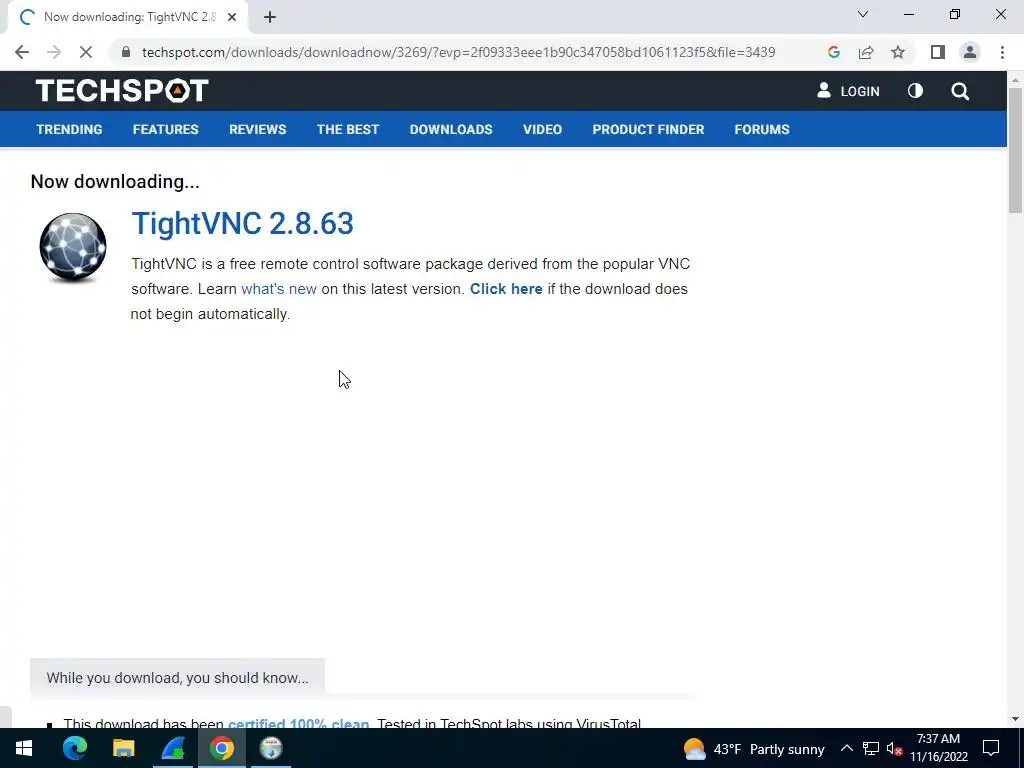Open the Chrome three-dot menu
The width and height of the screenshot is (1024, 768).
pos(1002,52)
